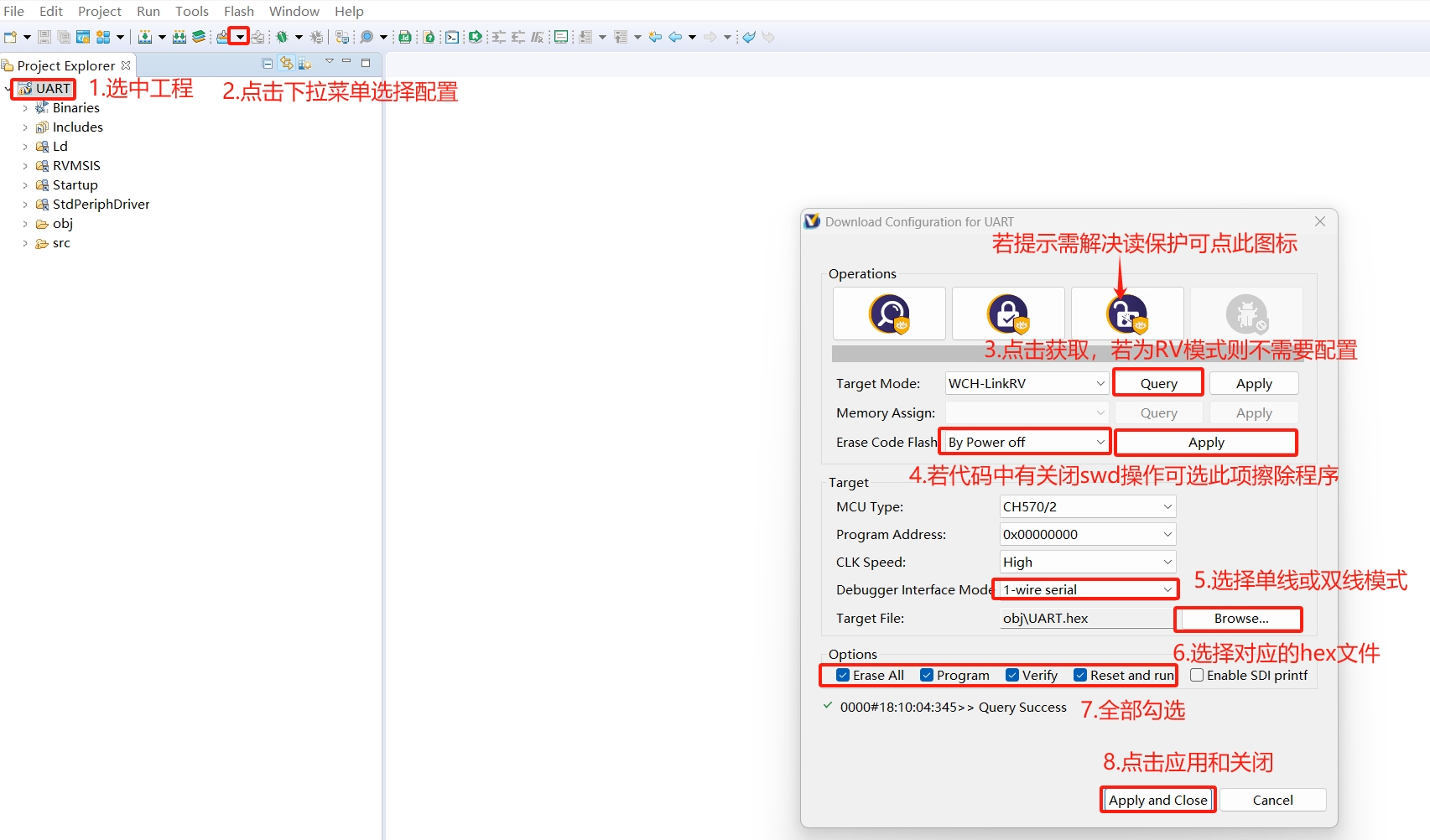This screenshot has height=840, width=1430.
Task: Open the MCU Type dropdown
Action: click(x=1088, y=507)
